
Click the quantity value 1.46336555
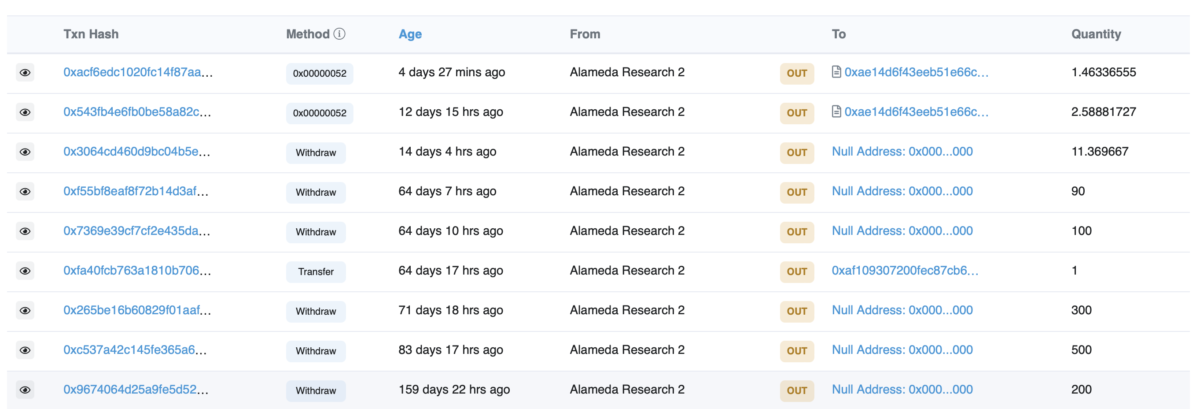1104,72
